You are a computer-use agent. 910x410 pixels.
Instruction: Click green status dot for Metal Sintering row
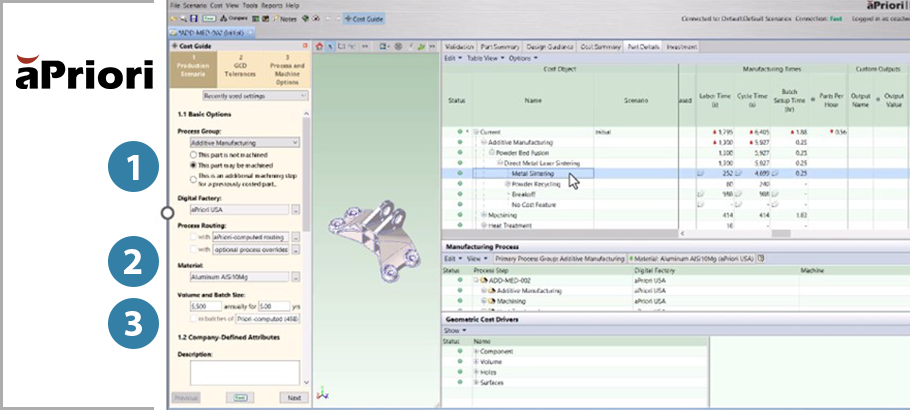[460, 173]
